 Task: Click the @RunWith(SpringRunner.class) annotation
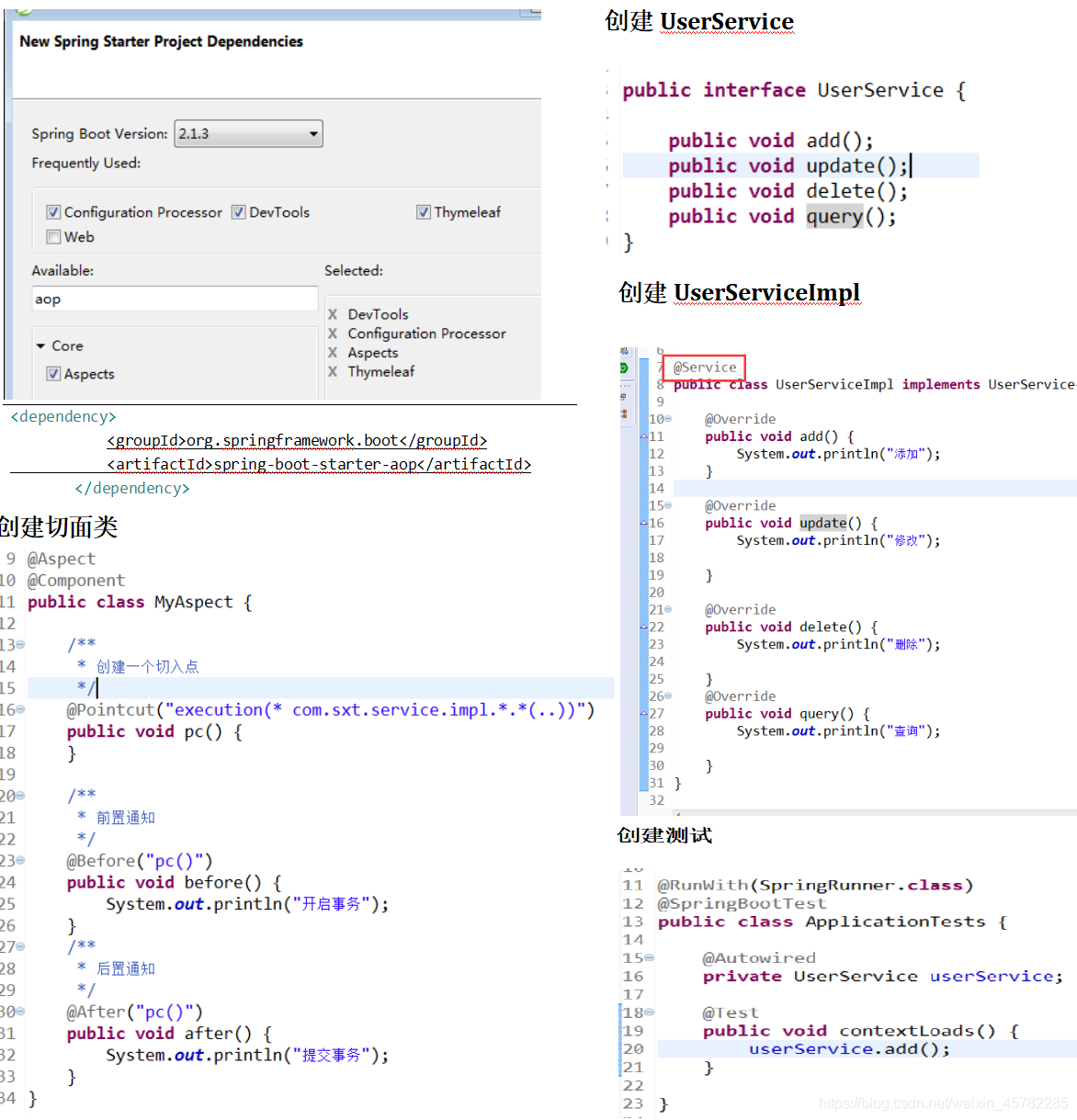[x=815, y=885]
